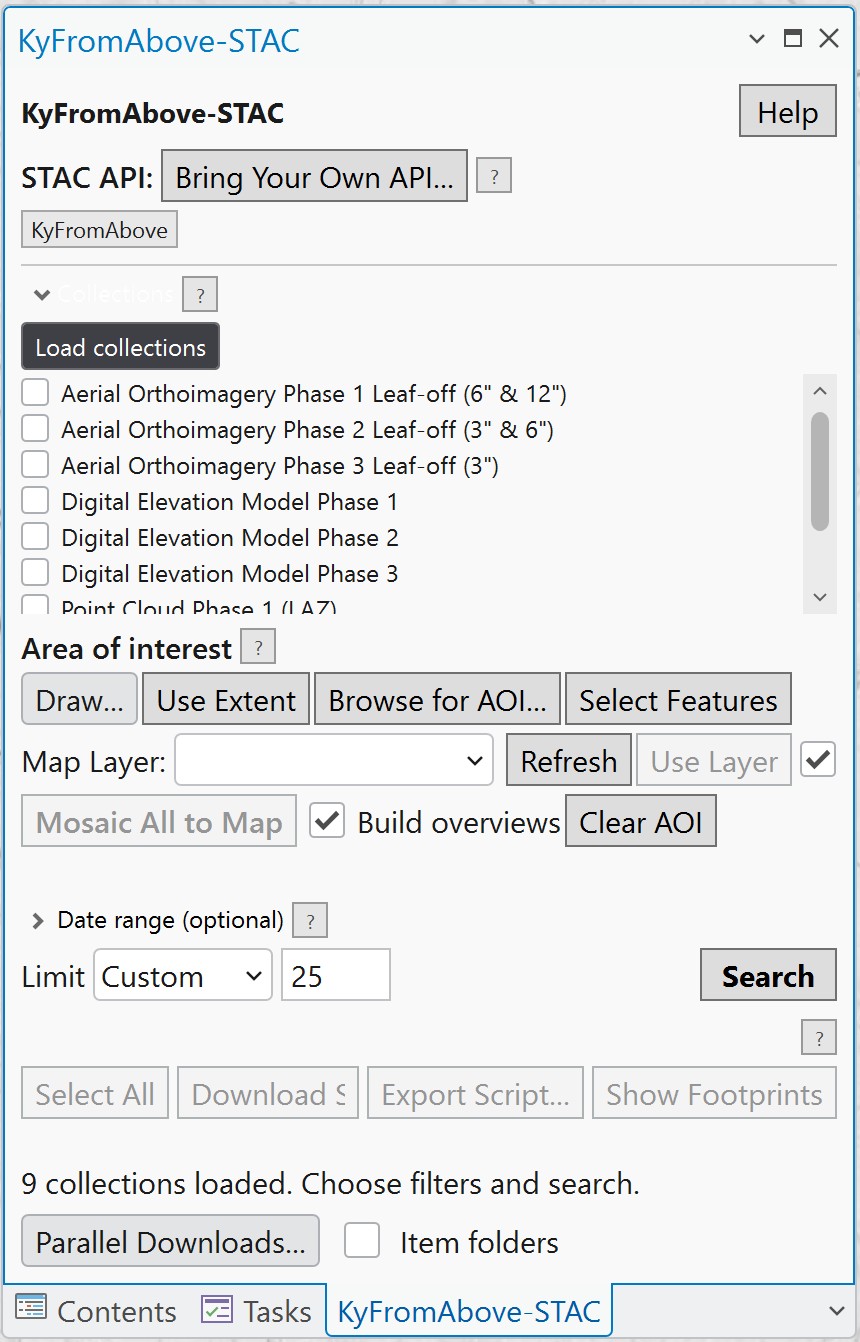
Task: Click the help icon below the Search button
Action: [x=819, y=1037]
